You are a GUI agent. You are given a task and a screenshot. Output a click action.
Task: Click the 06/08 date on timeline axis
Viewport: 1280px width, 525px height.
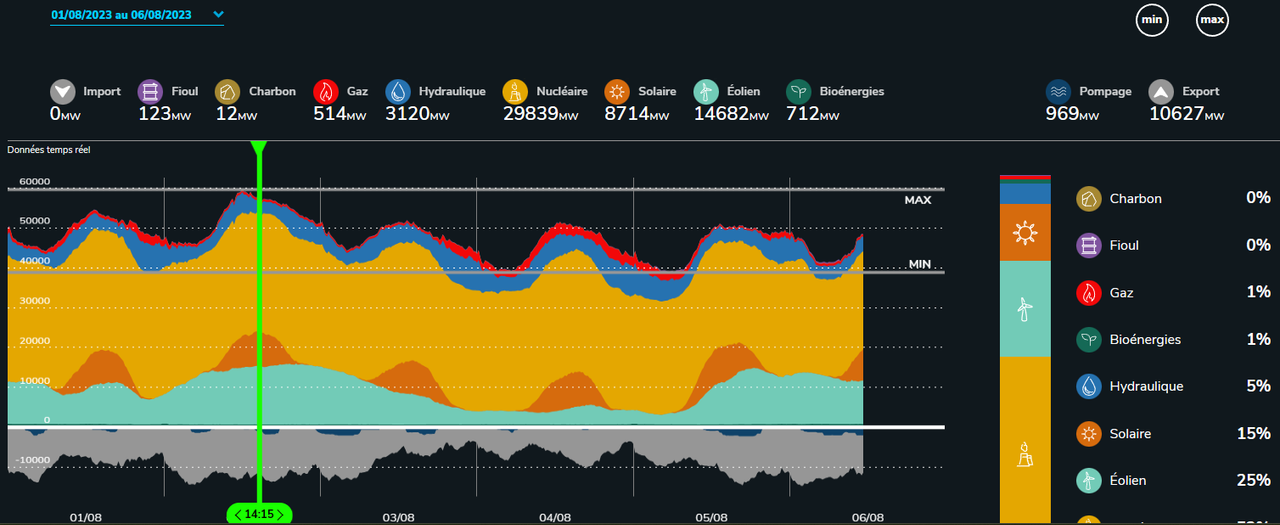click(867, 518)
